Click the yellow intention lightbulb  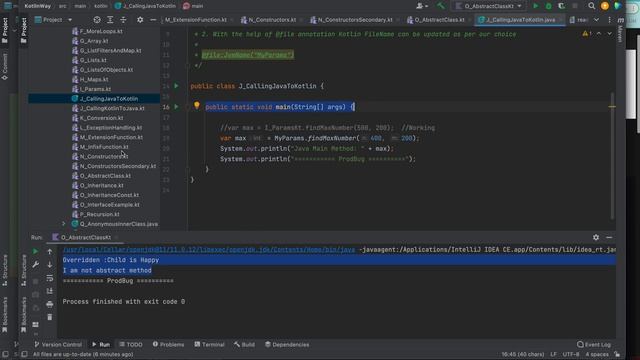tap(197, 106)
